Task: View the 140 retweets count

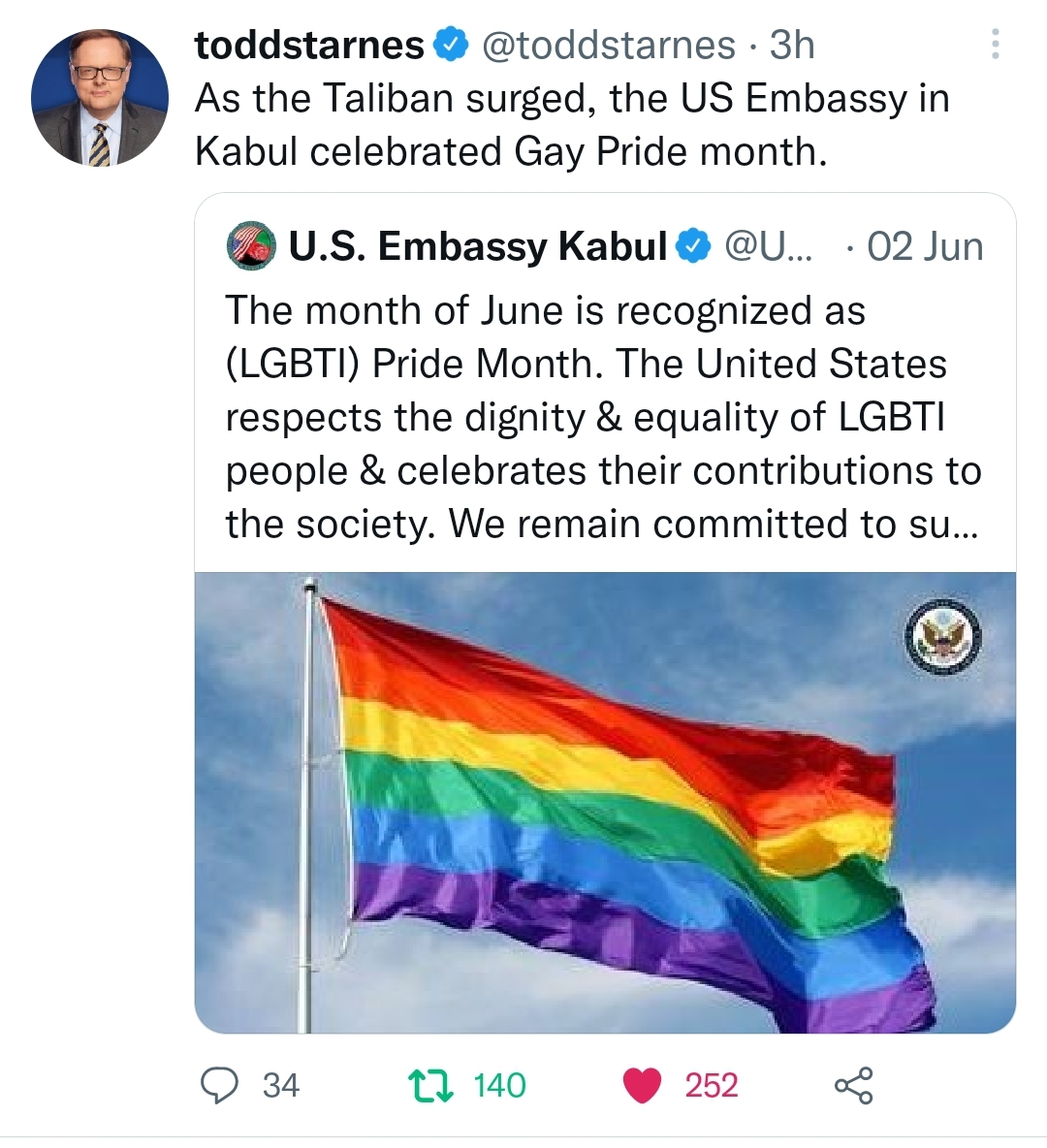Action: (x=499, y=1085)
